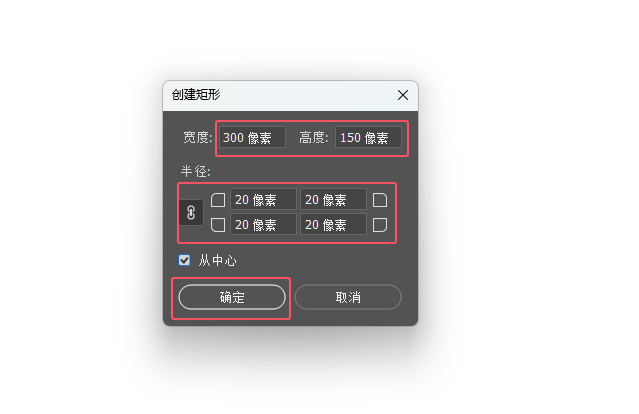This screenshot has height=414, width=639.
Task: Click the top-left corner radius icon
Action: [218, 200]
